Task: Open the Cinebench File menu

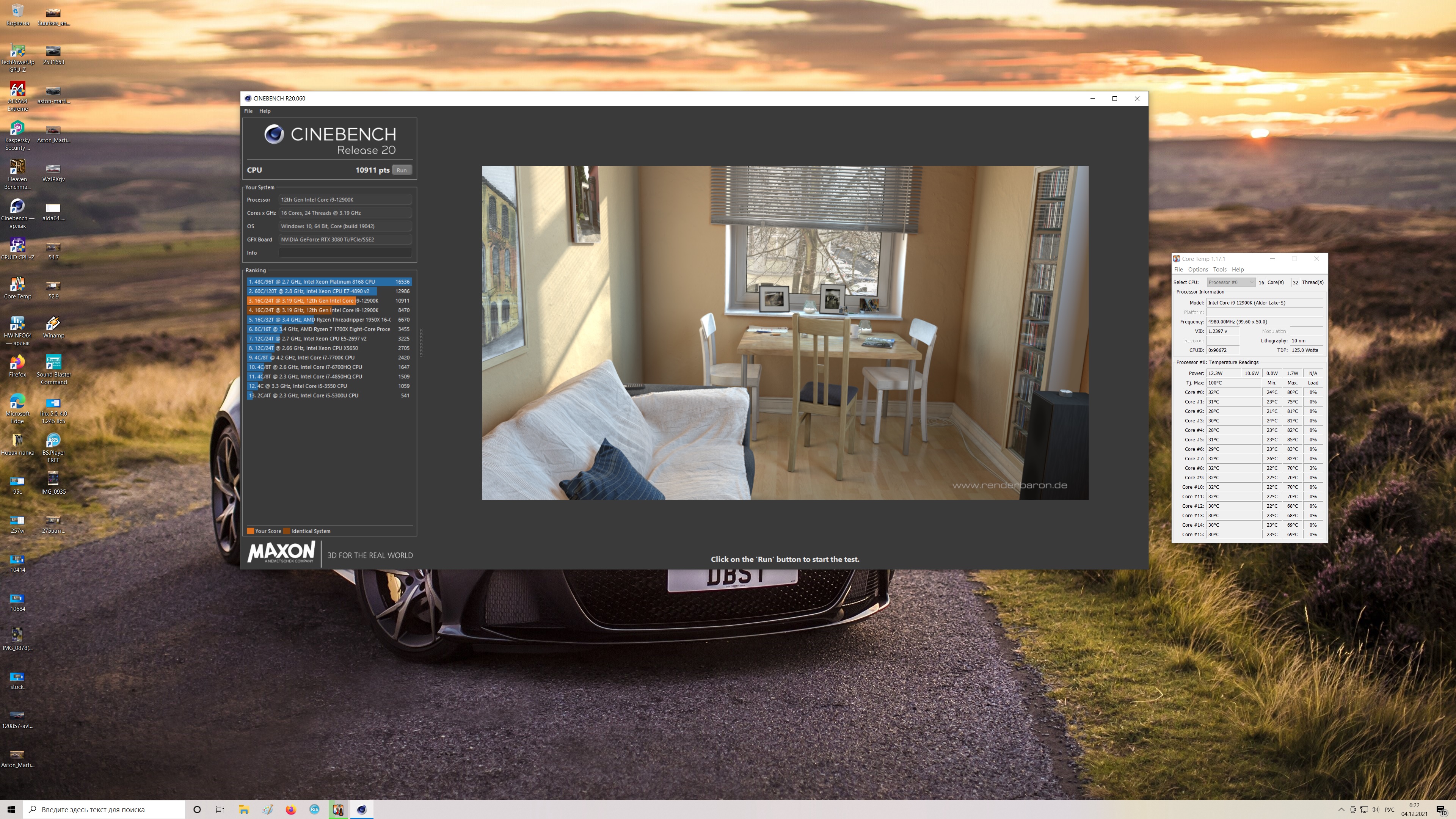Action: point(248,111)
